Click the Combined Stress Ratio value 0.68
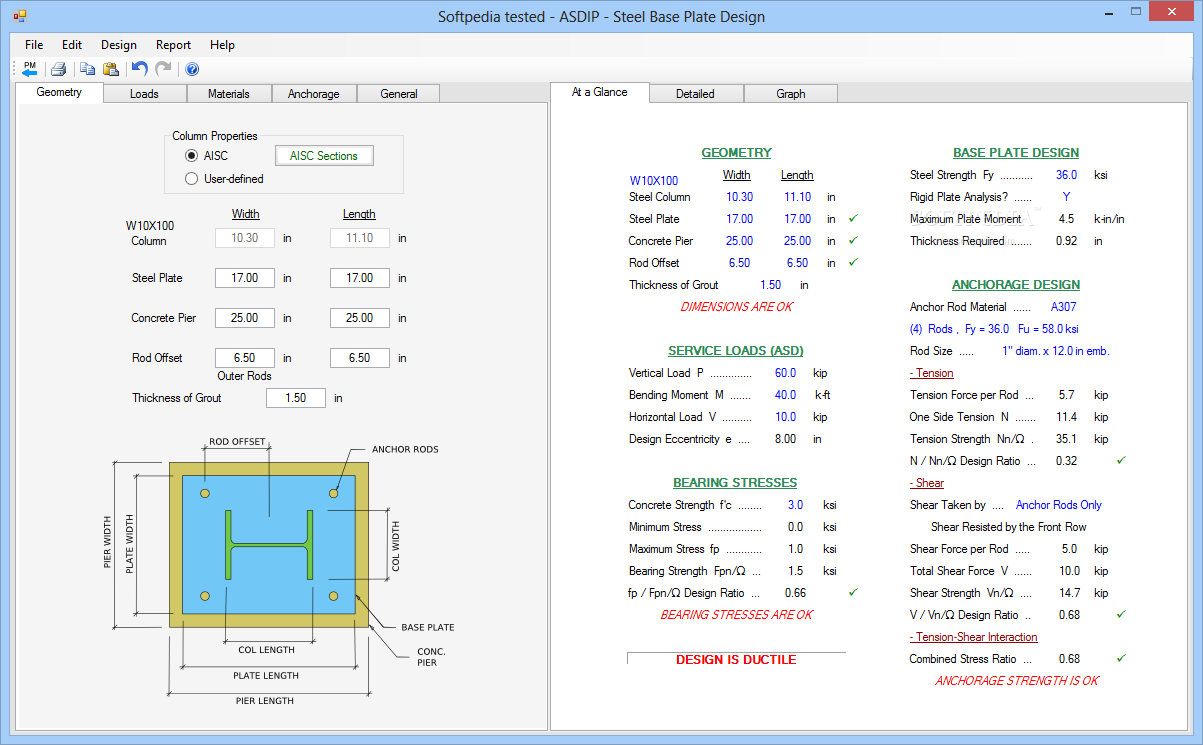Image resolution: width=1203 pixels, height=745 pixels. tap(1069, 659)
